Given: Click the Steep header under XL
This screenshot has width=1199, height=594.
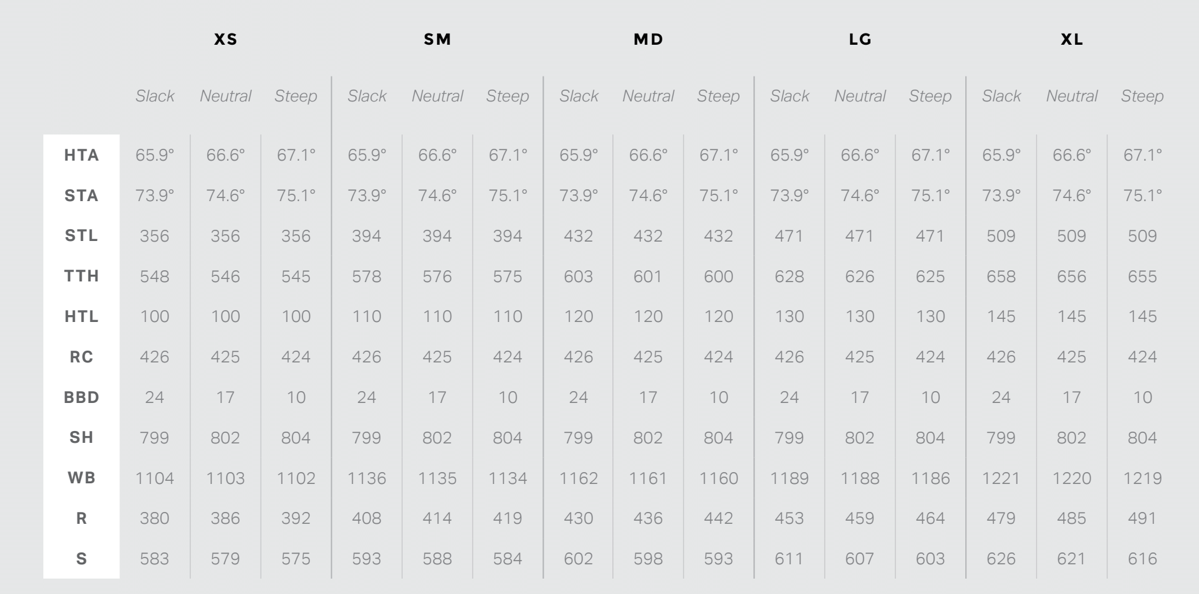Looking at the screenshot, I should (1142, 96).
